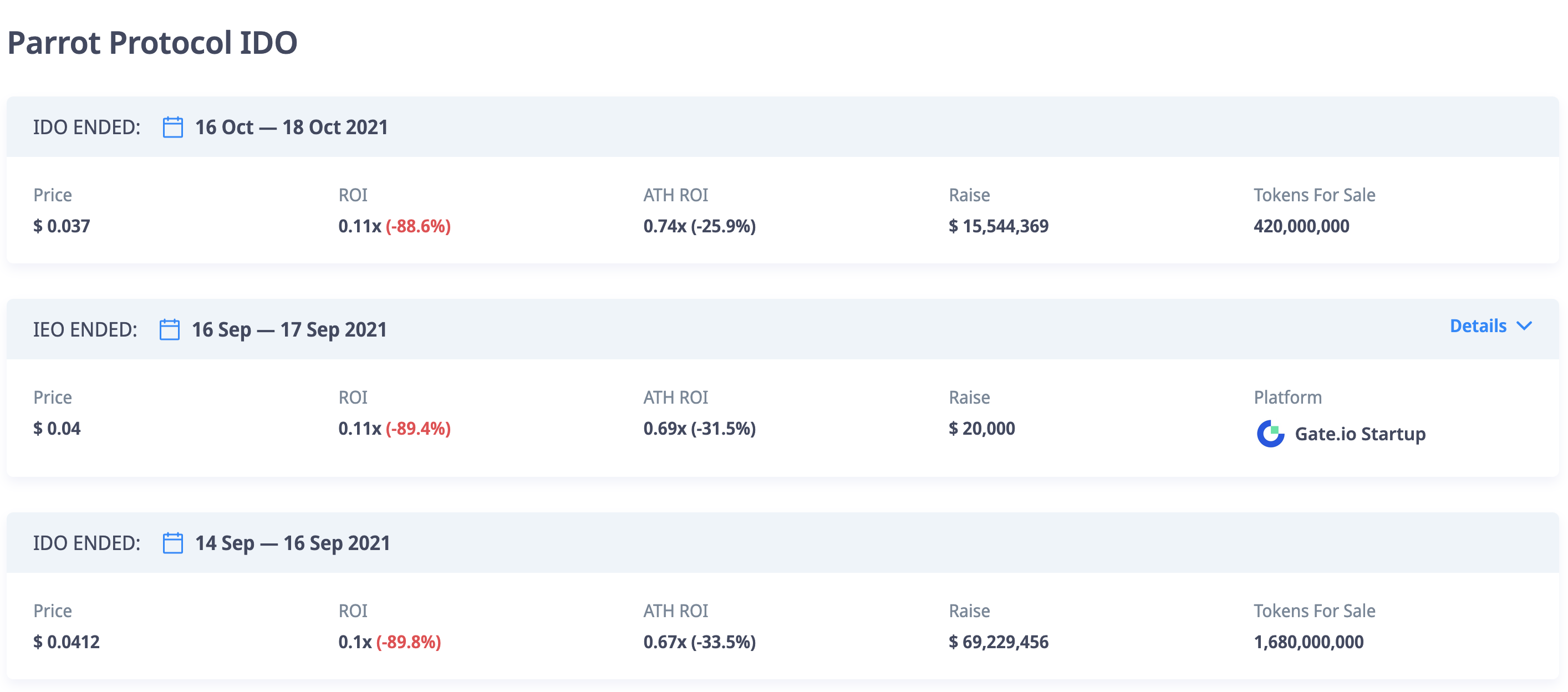This screenshot has height=692, width=1568.
Task: Select the 14 Sep — 16 Sep 2021 date range
Action: point(292,543)
